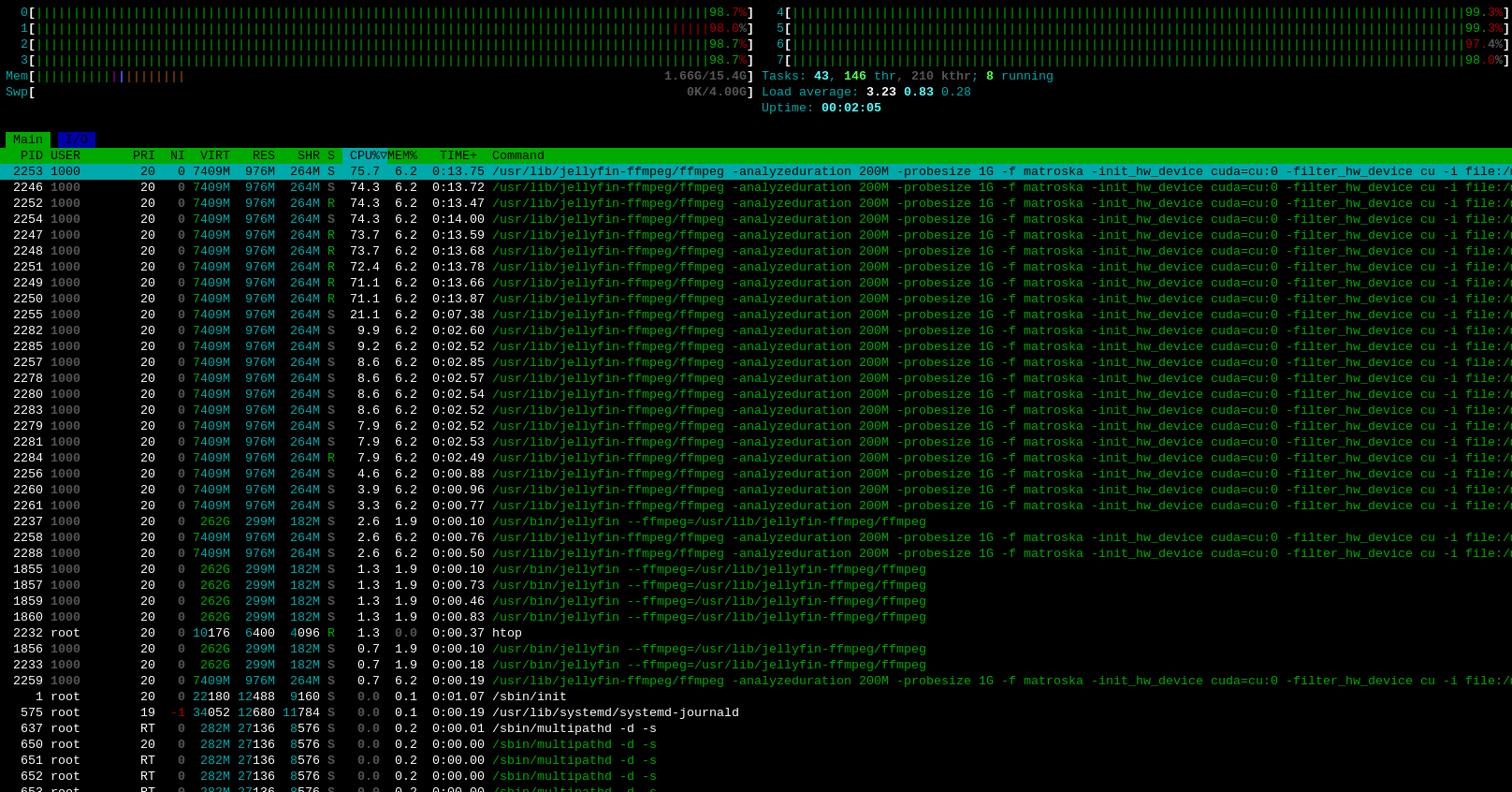The width and height of the screenshot is (1512, 792).
Task: Sort by the SHR column header
Action: [x=308, y=155]
